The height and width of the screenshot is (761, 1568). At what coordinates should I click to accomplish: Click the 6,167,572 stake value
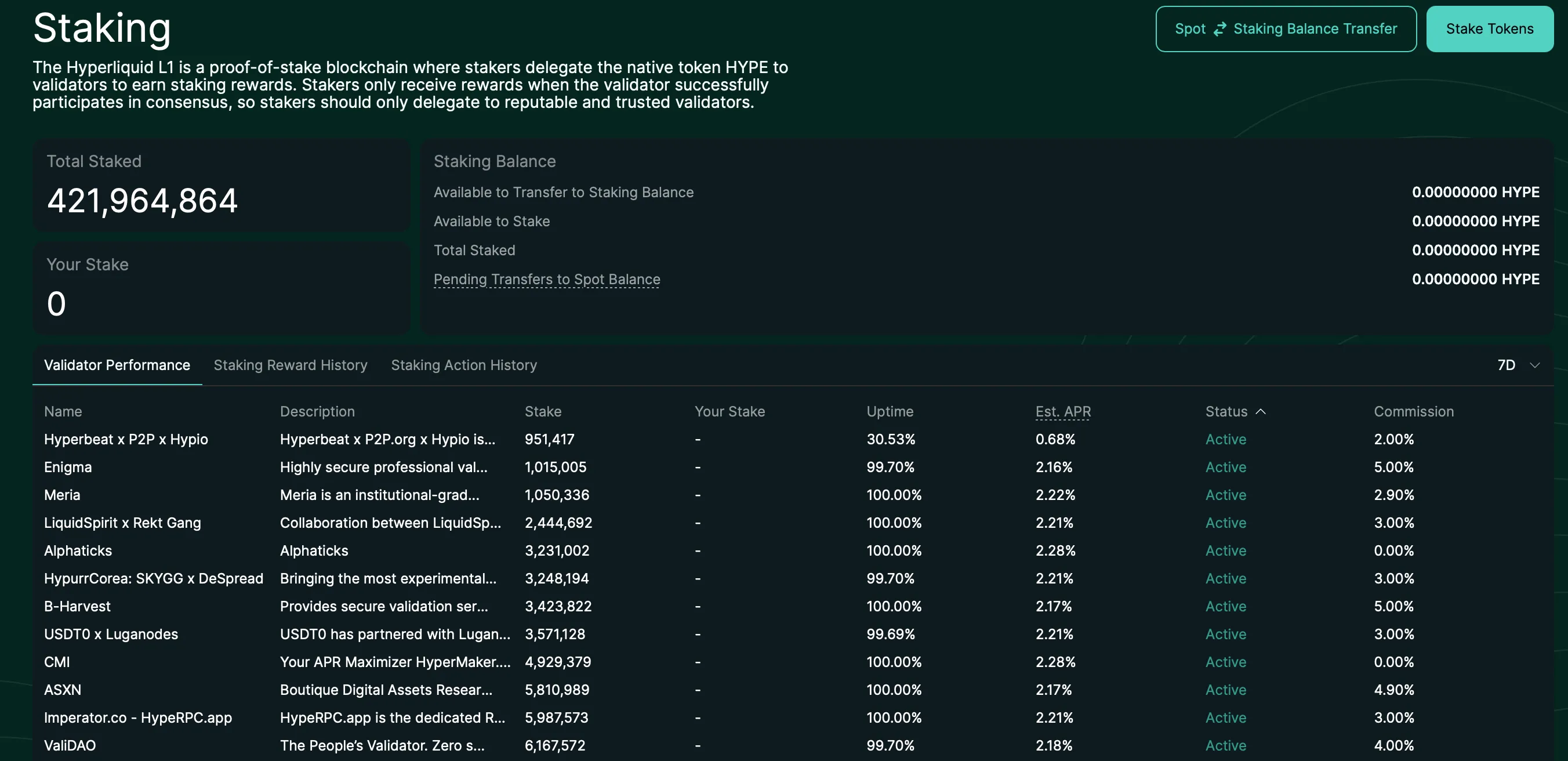click(555, 745)
